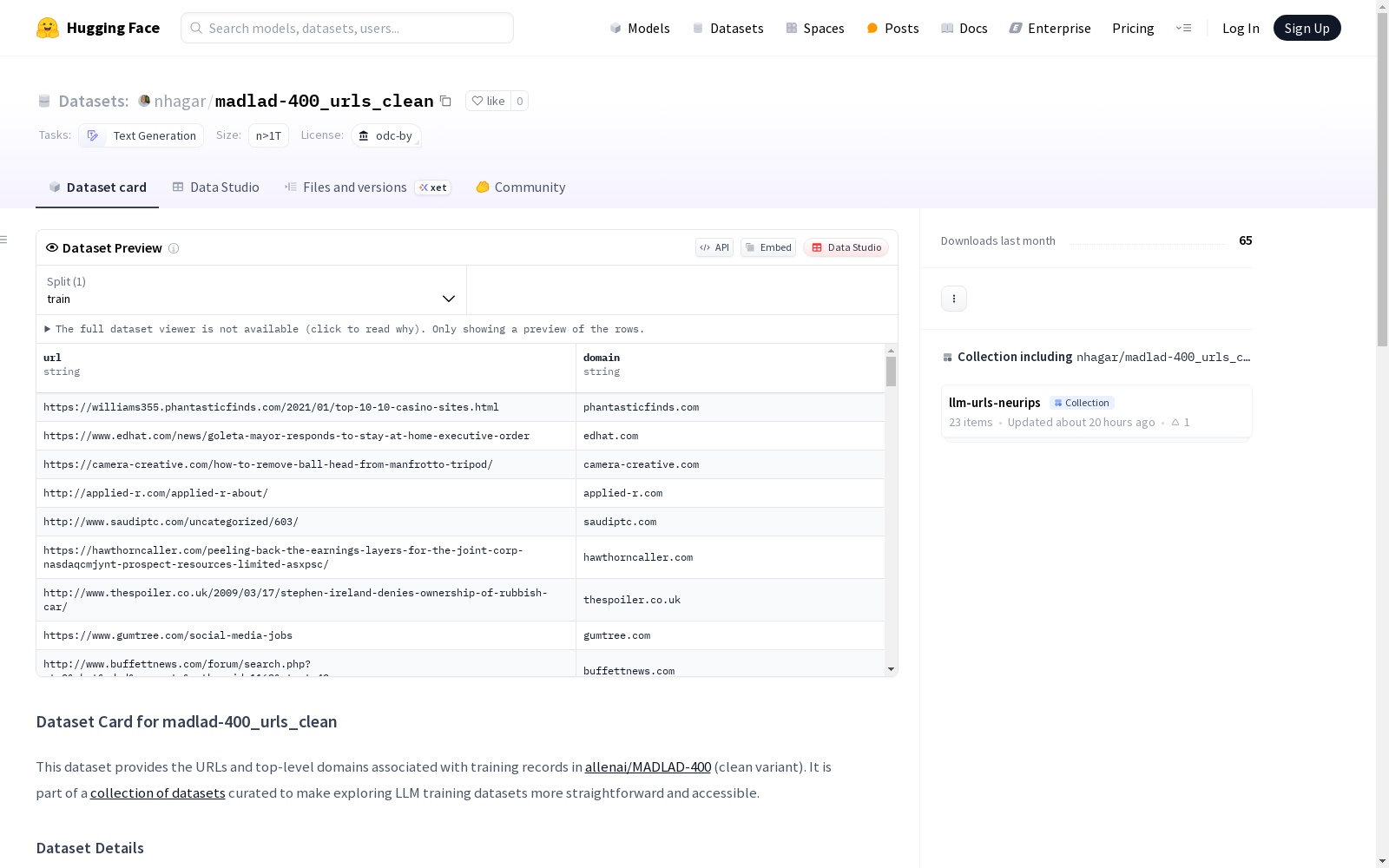Go to the Community tab
This screenshot has width=1389, height=868.
[521, 187]
